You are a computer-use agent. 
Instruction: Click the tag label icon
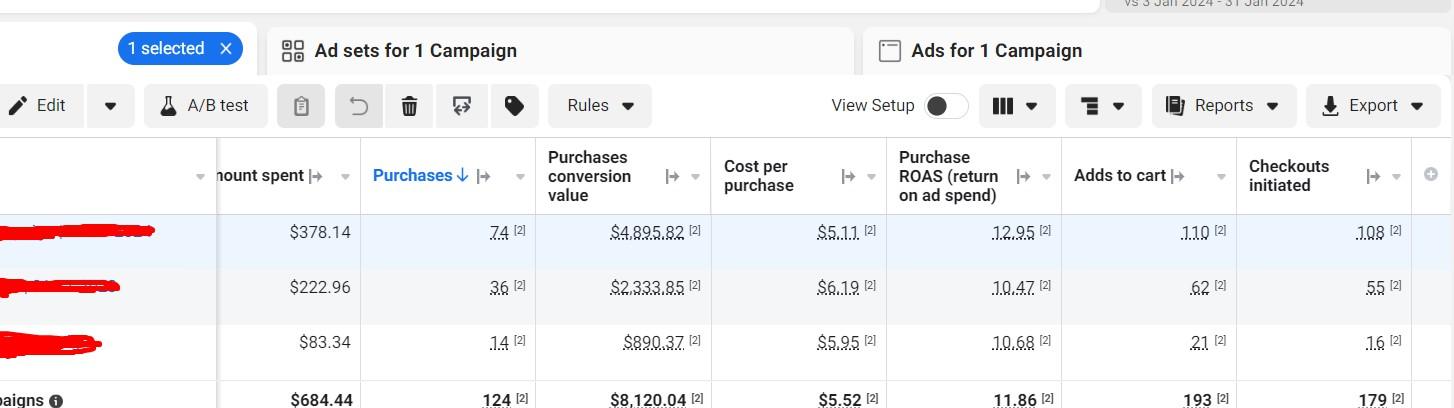[515, 106]
